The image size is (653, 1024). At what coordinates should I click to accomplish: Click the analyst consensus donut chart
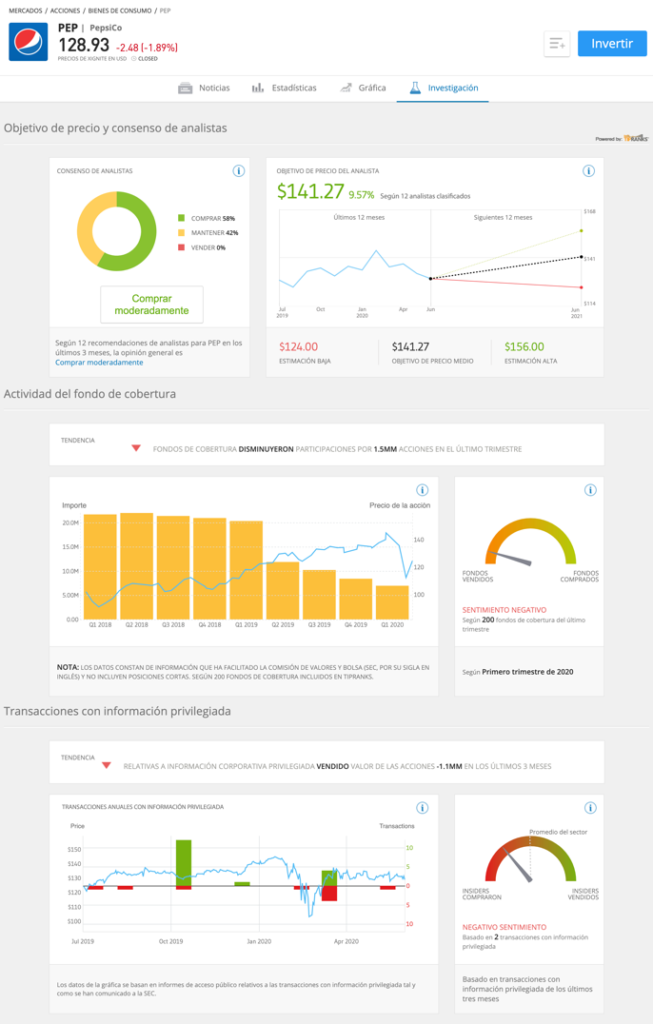pos(117,231)
